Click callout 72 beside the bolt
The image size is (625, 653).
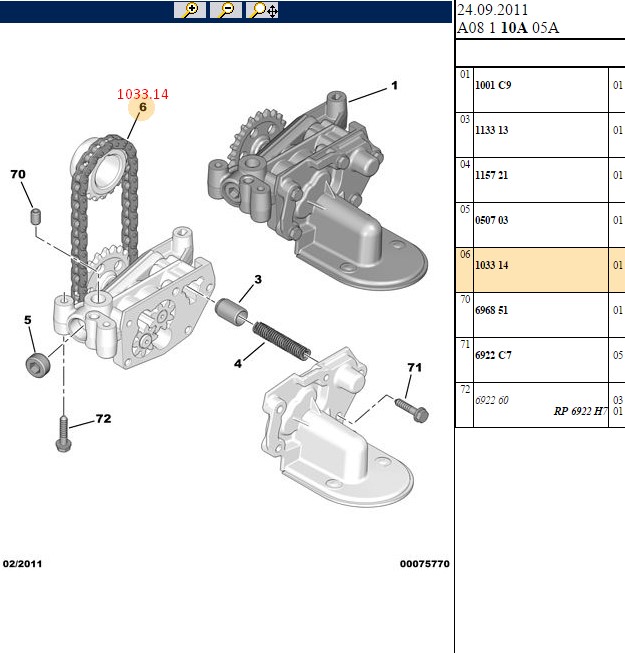tap(103, 419)
